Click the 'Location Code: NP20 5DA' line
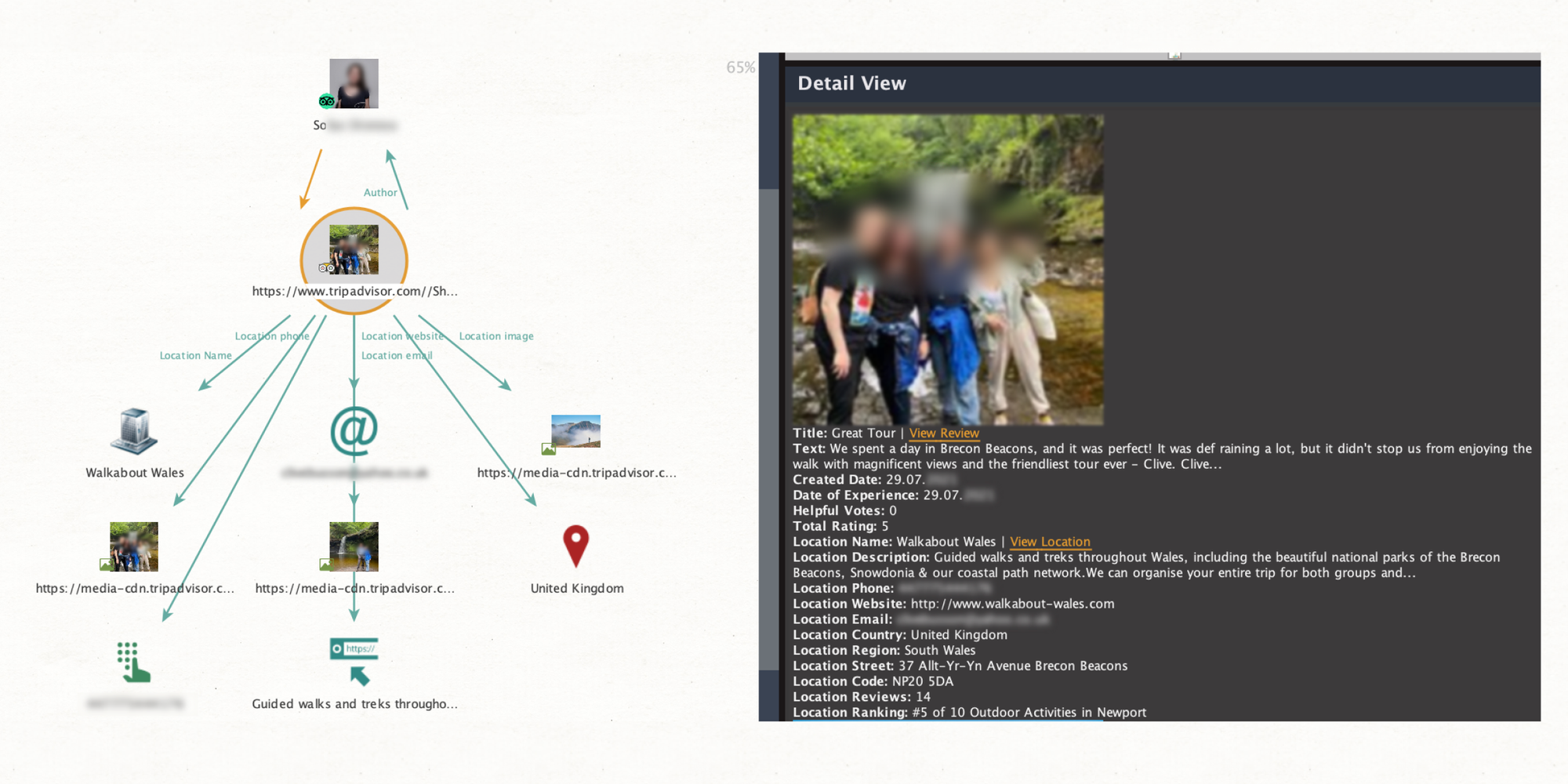 [873, 681]
